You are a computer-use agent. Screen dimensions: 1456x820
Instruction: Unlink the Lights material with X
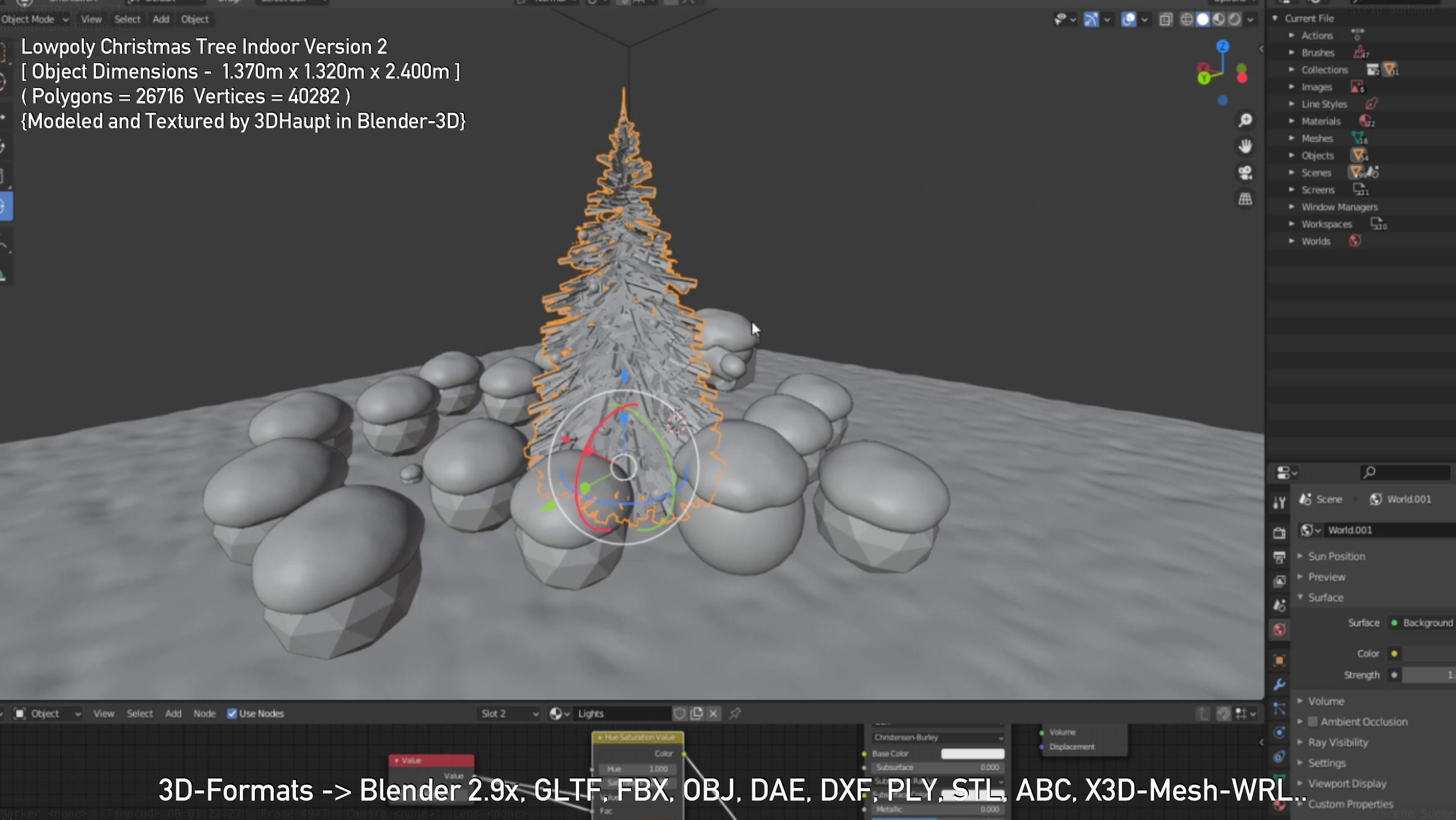coord(713,713)
